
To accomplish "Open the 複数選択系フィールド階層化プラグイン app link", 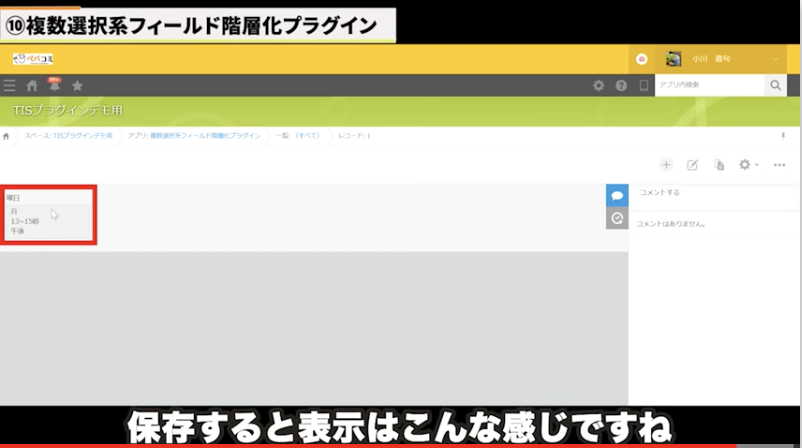I will click(204, 135).
